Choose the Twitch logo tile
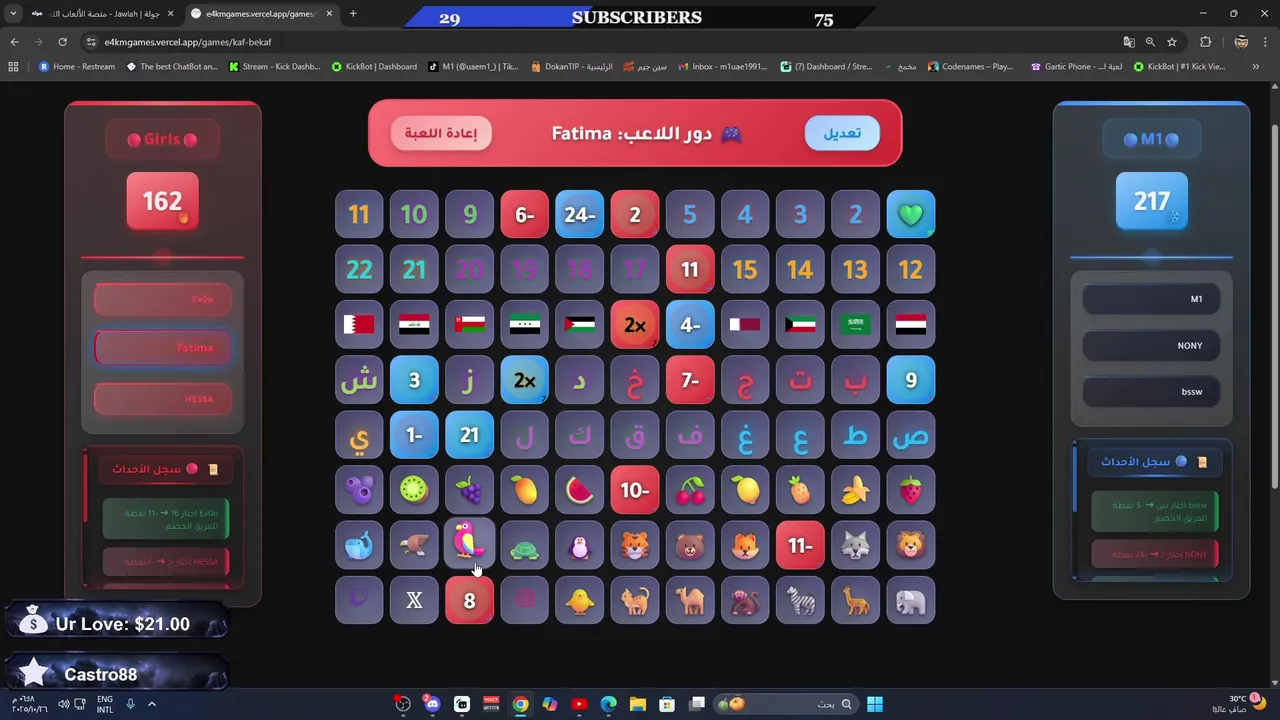 pos(359,600)
